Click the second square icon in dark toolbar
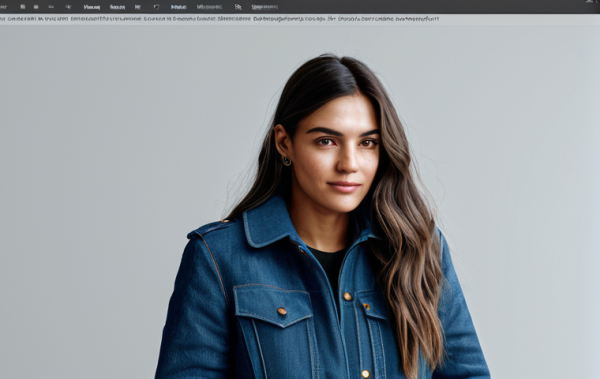 click(x=36, y=7)
